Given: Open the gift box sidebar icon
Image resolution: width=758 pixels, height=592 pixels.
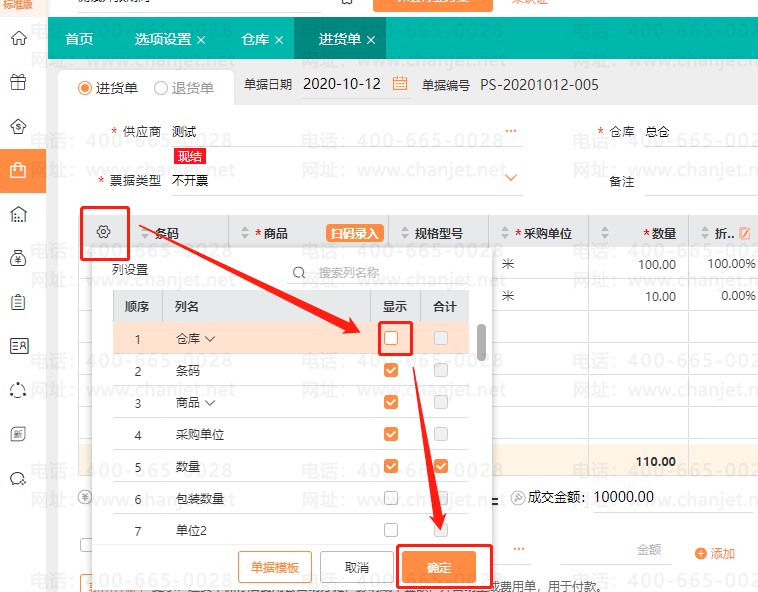Looking at the screenshot, I should [18, 82].
